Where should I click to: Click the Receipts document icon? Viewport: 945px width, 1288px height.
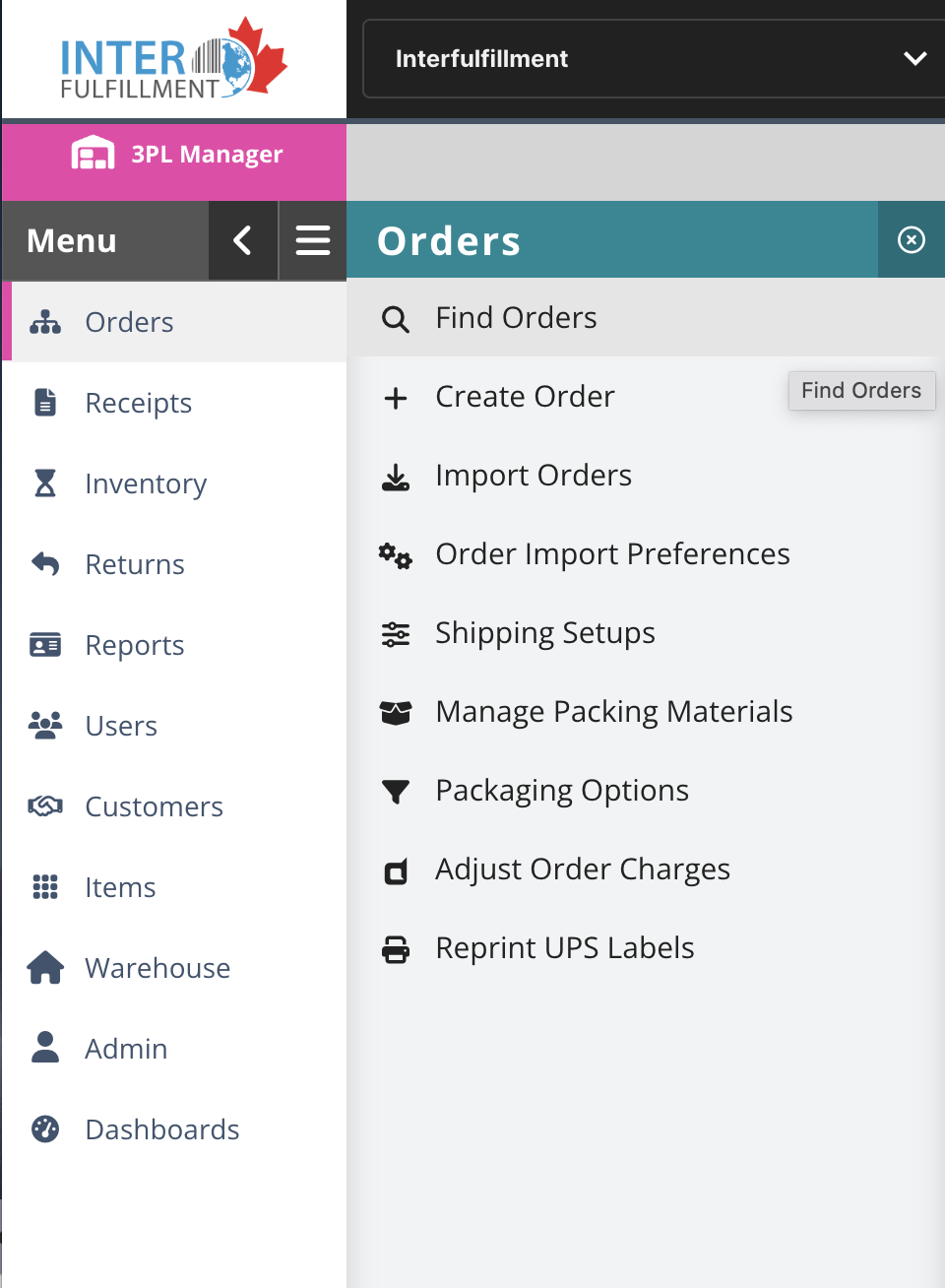pyautogui.click(x=45, y=403)
